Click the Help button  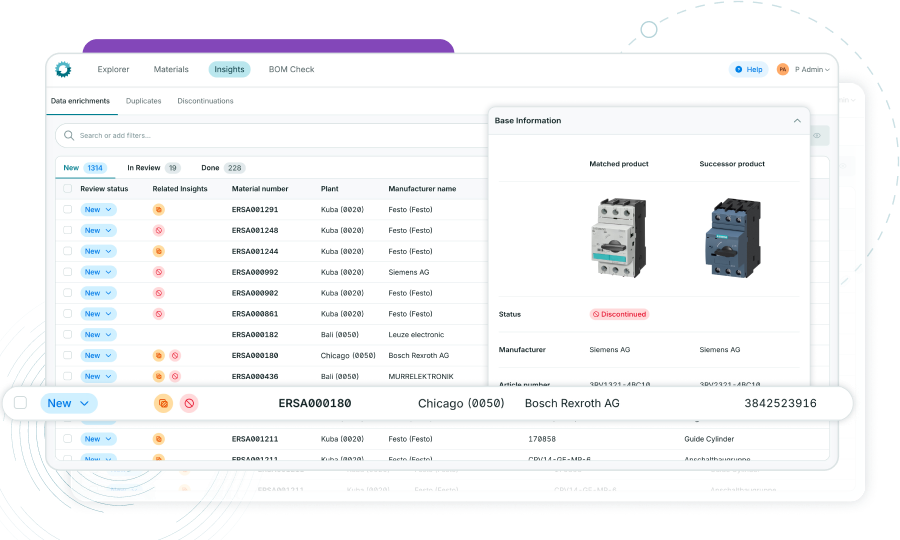coord(748,69)
